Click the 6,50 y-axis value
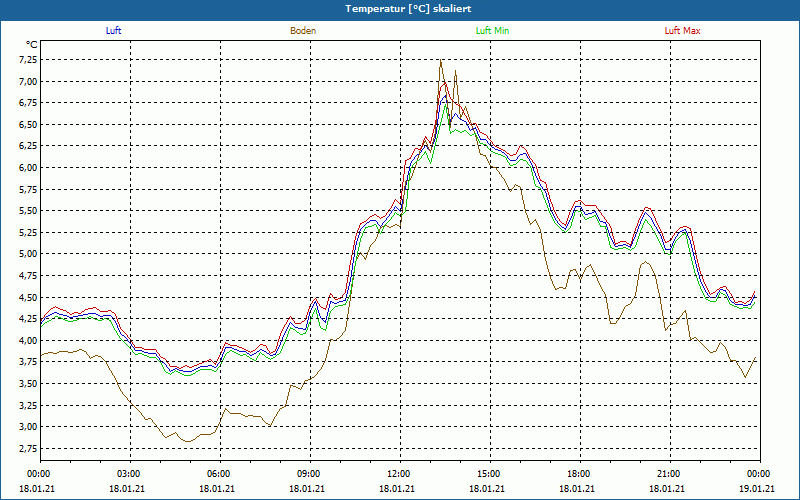The image size is (800, 500). coord(28,124)
